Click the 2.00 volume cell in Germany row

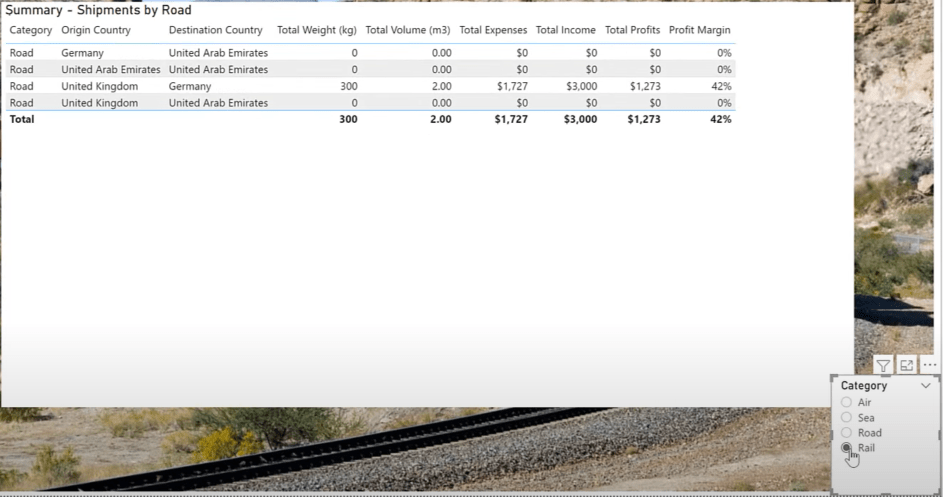441,86
